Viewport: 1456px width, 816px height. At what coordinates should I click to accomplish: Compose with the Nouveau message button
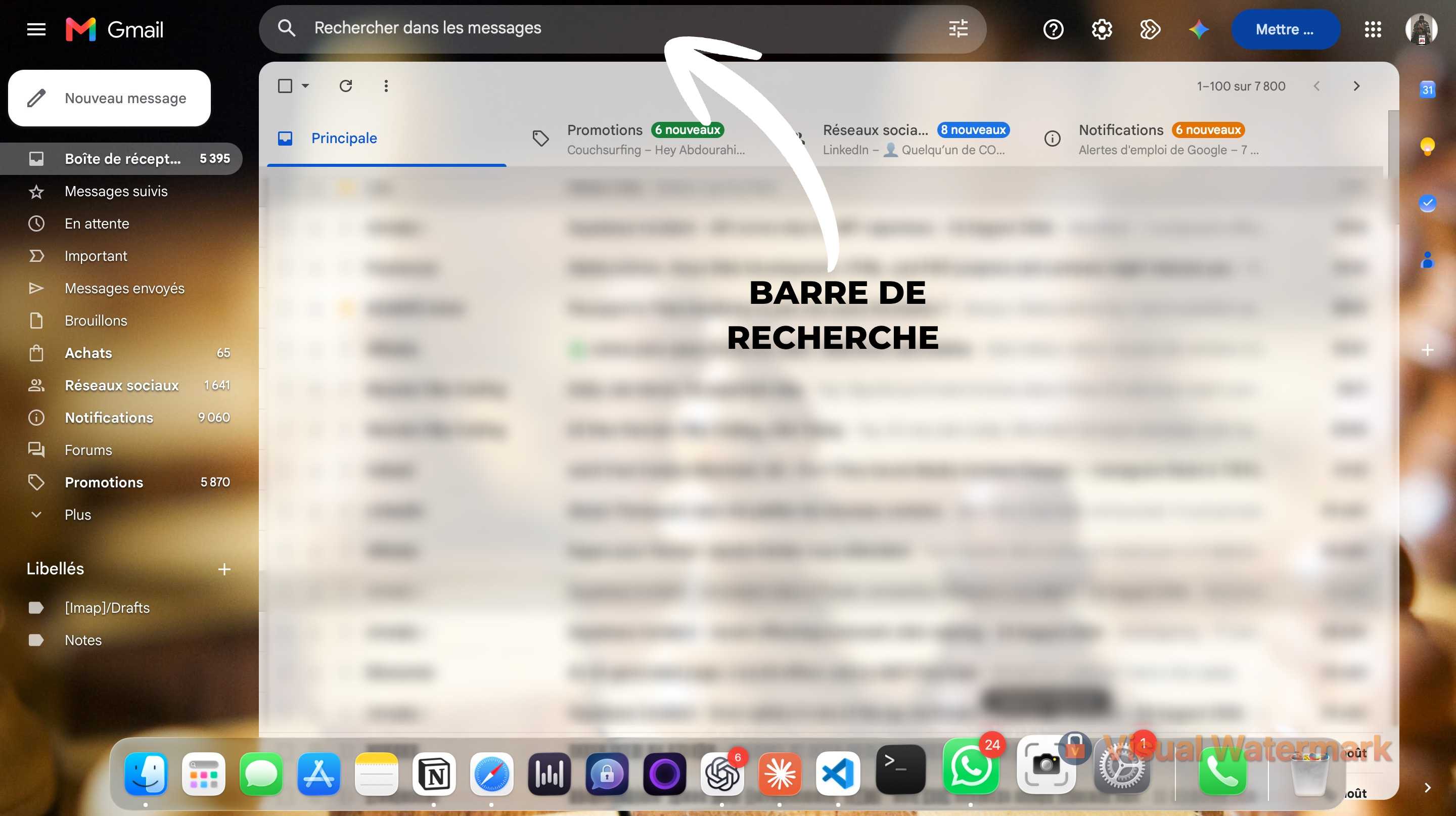click(x=110, y=98)
